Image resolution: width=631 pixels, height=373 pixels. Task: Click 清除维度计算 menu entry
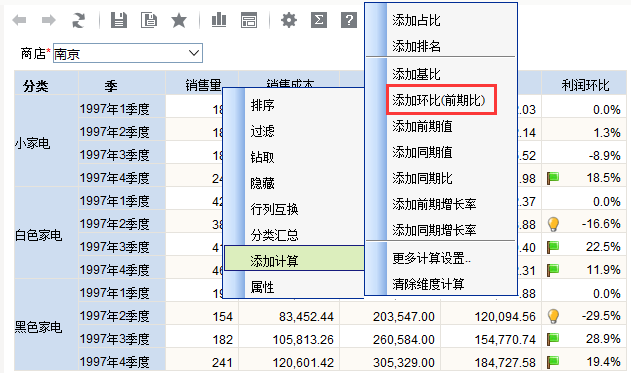(428, 284)
